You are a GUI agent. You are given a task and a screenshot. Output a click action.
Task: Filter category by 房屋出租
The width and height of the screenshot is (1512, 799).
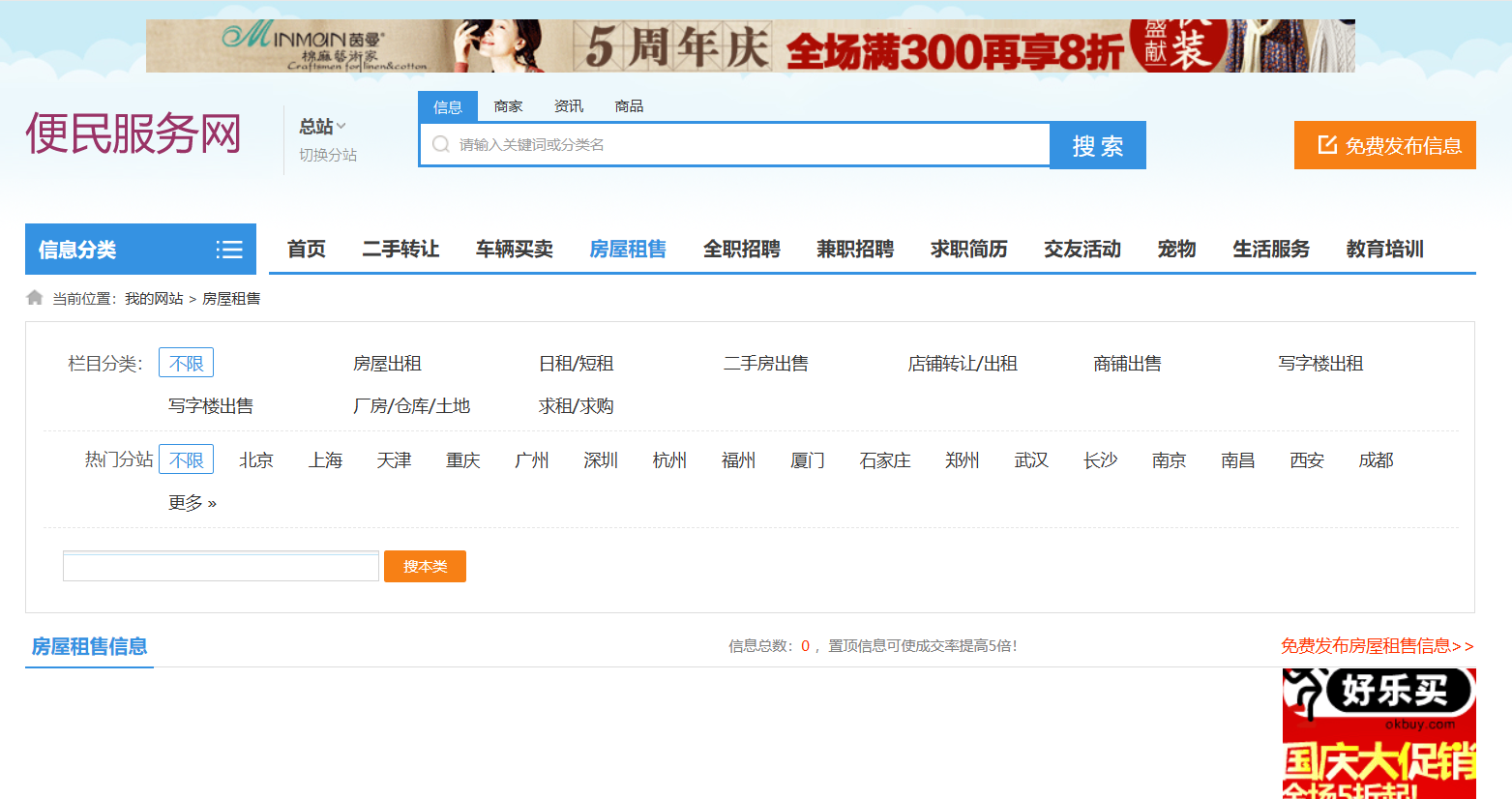[387, 364]
